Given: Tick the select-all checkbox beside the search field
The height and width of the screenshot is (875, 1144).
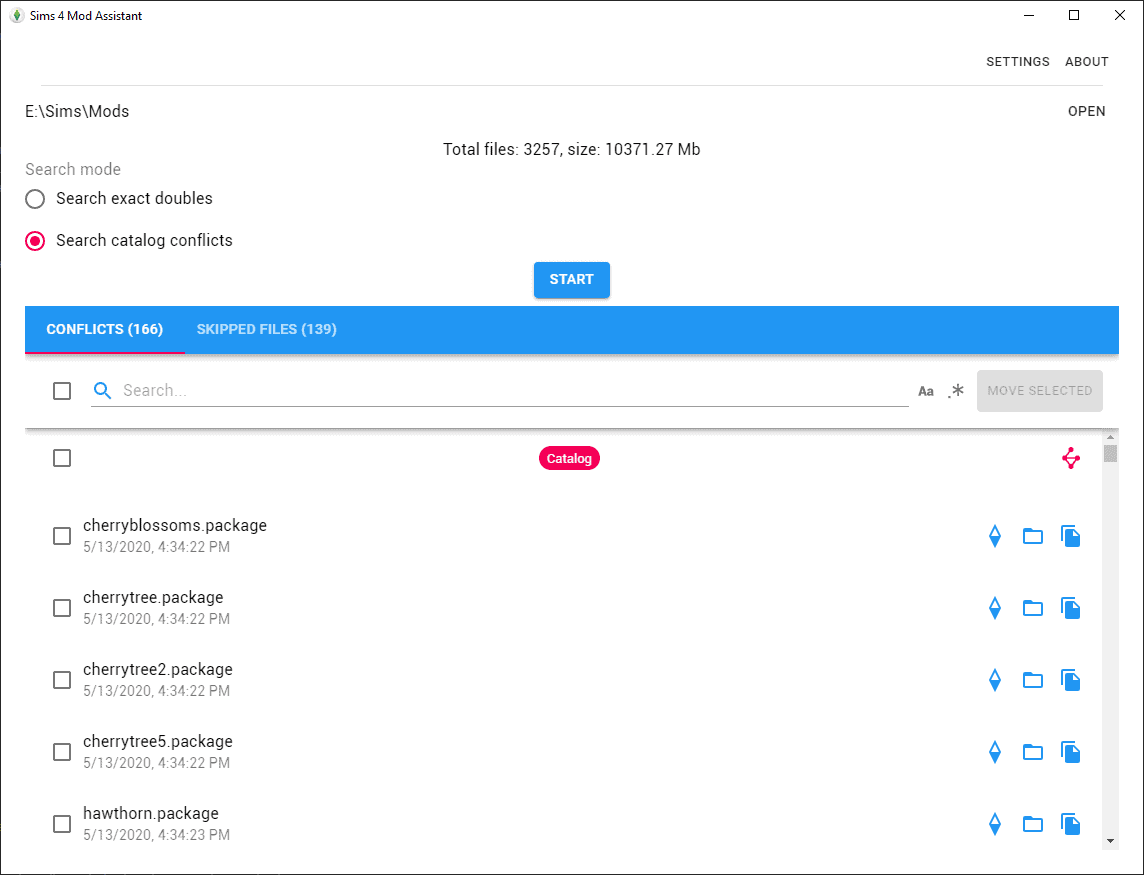Looking at the screenshot, I should click(x=62, y=391).
